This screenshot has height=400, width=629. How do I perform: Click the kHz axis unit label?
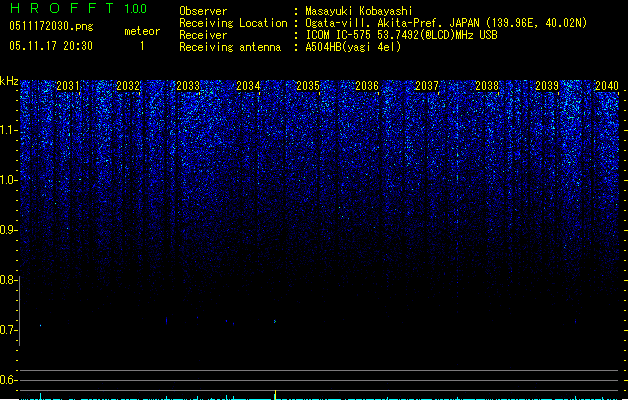(x=9, y=81)
